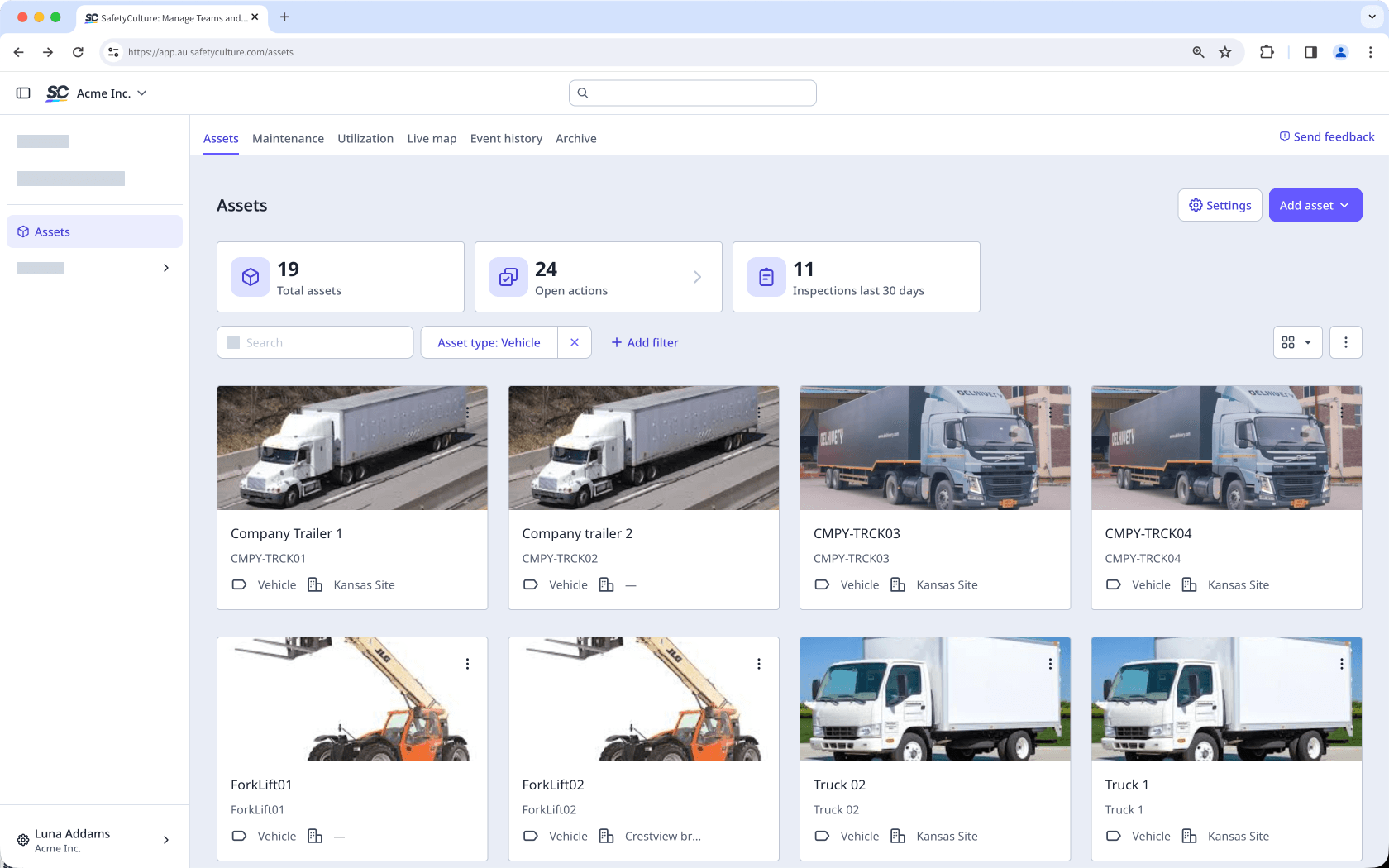Screen dimensions: 1389x868
Task: Open a new browser tab
Action: click(x=284, y=17)
